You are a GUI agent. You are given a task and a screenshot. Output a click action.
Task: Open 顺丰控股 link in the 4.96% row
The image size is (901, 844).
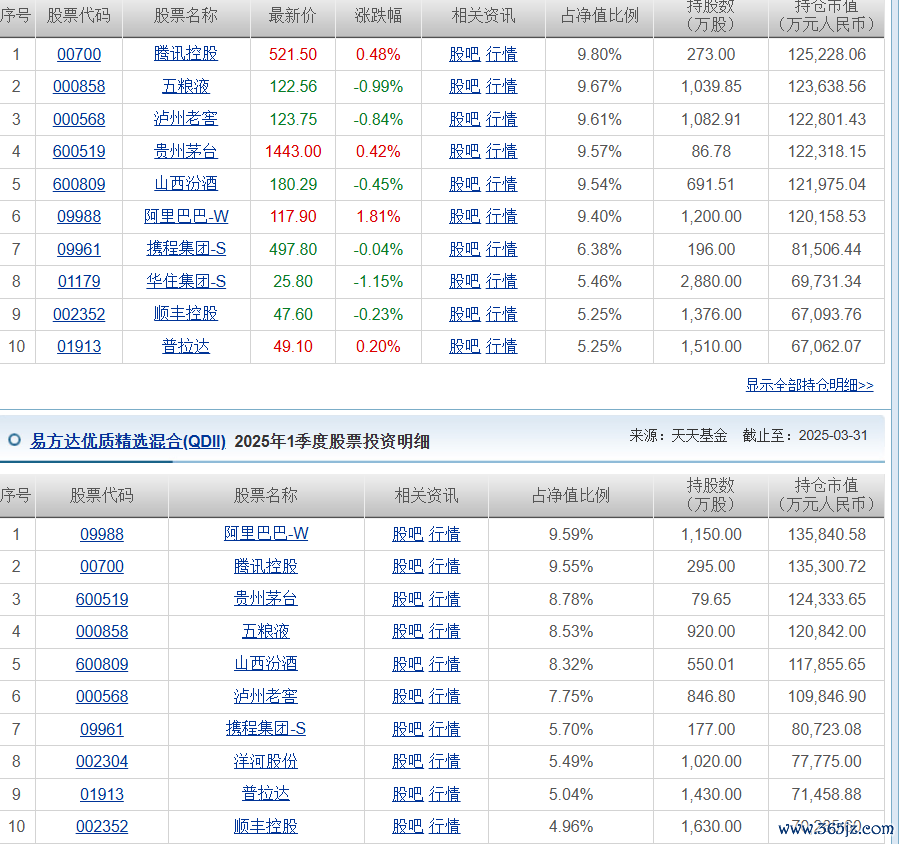click(265, 826)
